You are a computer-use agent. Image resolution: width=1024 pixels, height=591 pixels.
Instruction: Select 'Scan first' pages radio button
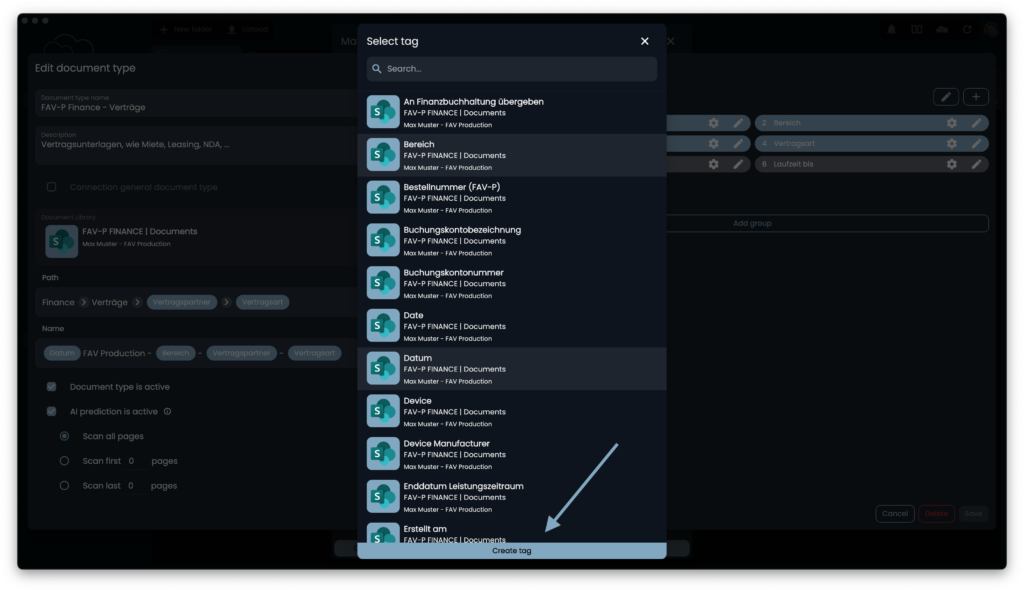[64, 461]
